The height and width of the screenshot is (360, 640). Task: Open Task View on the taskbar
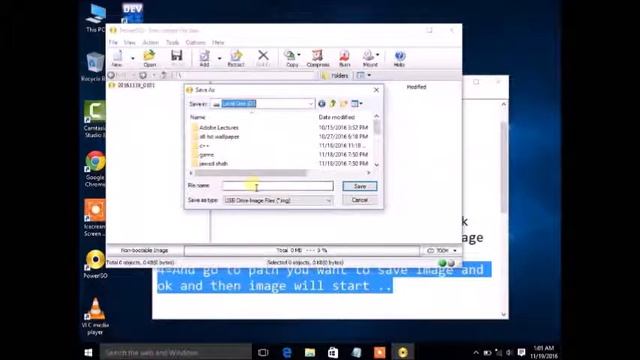(263, 352)
